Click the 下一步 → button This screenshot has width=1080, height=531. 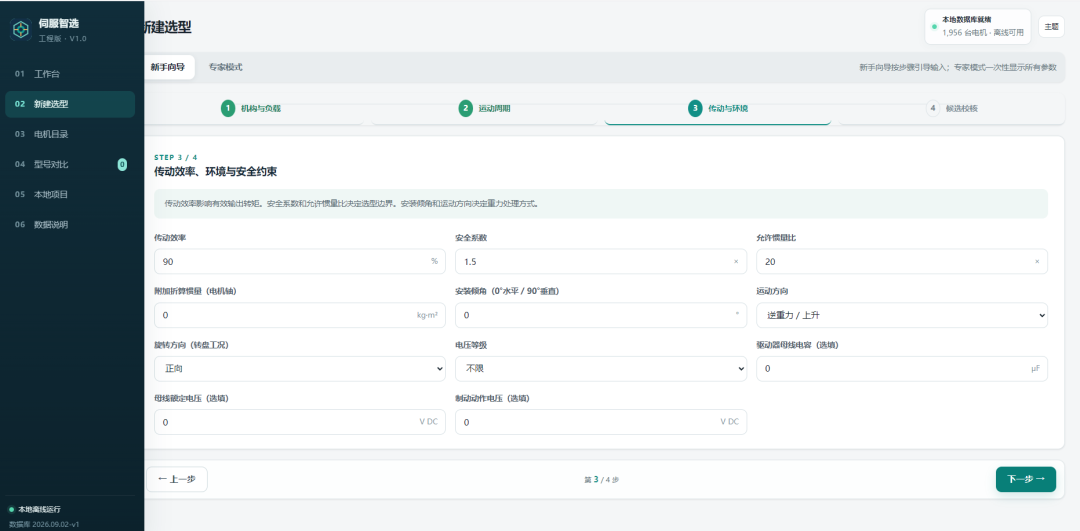point(1026,479)
